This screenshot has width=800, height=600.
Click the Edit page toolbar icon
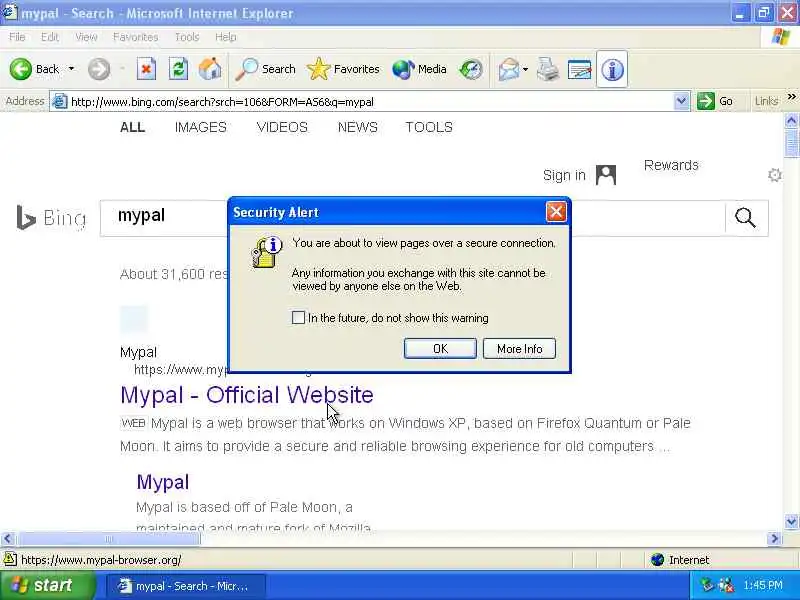coord(580,69)
